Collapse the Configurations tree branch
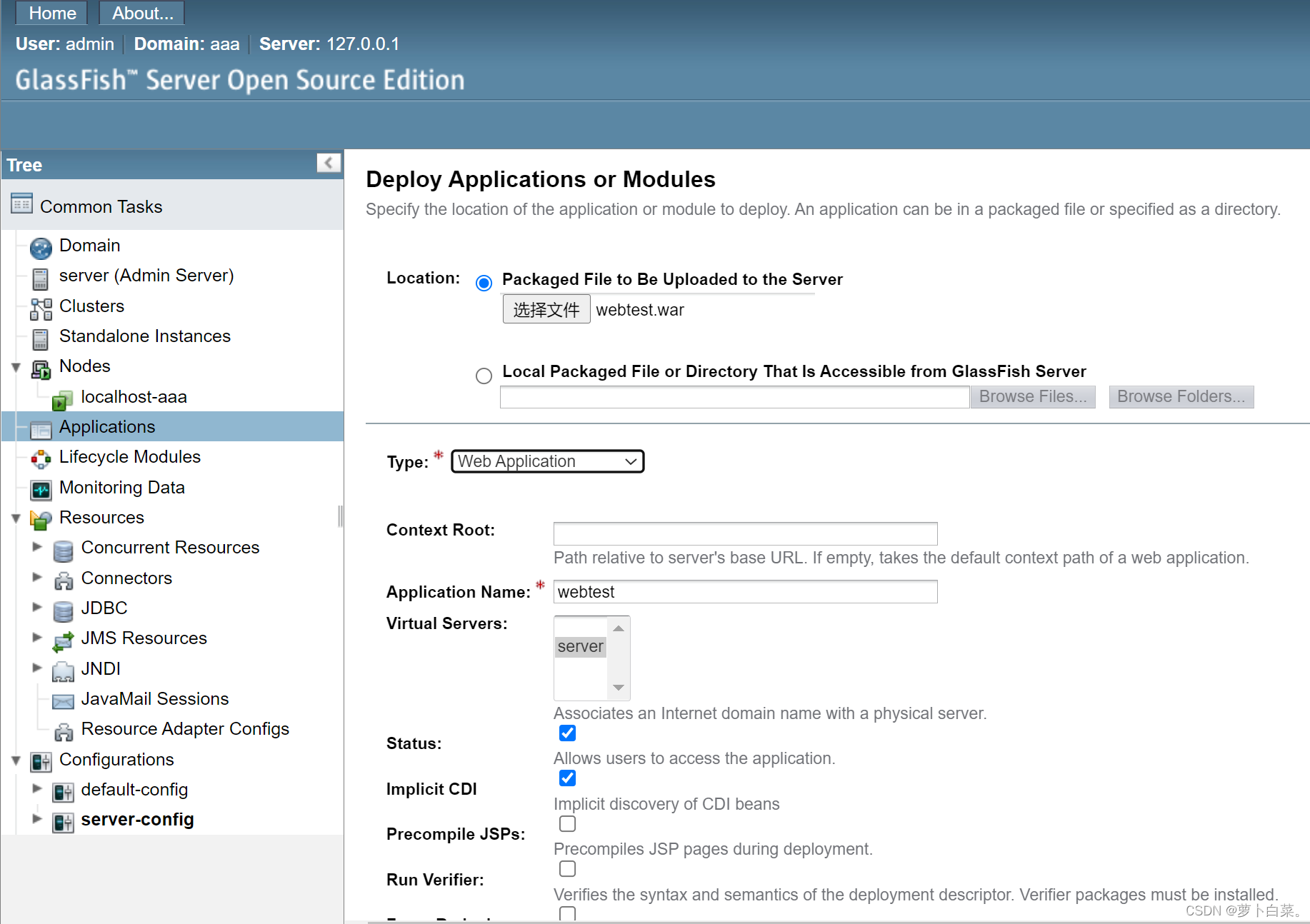Viewport: 1310px width, 924px height. pyautogui.click(x=16, y=760)
